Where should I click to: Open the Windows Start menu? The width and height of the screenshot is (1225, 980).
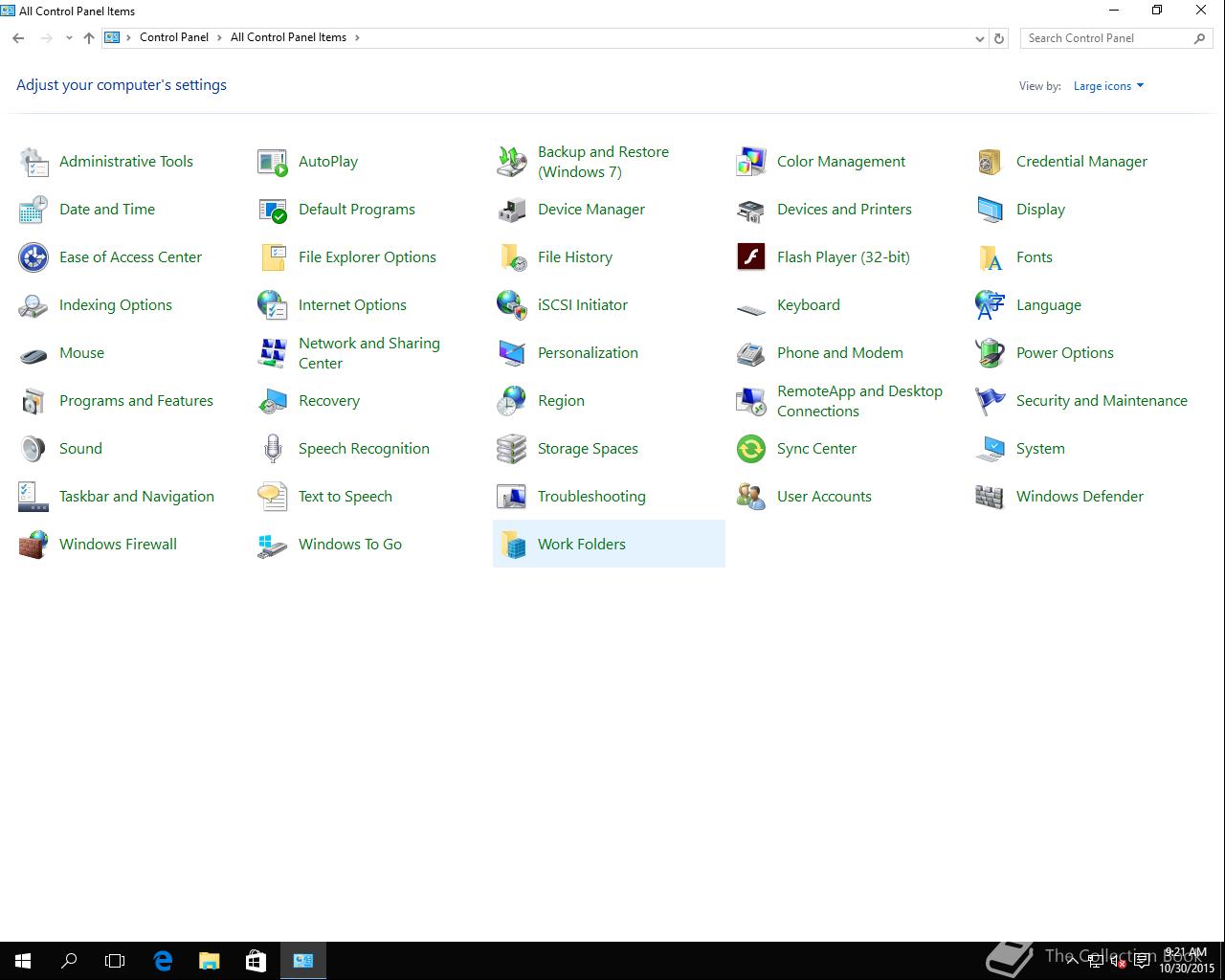pyautogui.click(x=23, y=961)
